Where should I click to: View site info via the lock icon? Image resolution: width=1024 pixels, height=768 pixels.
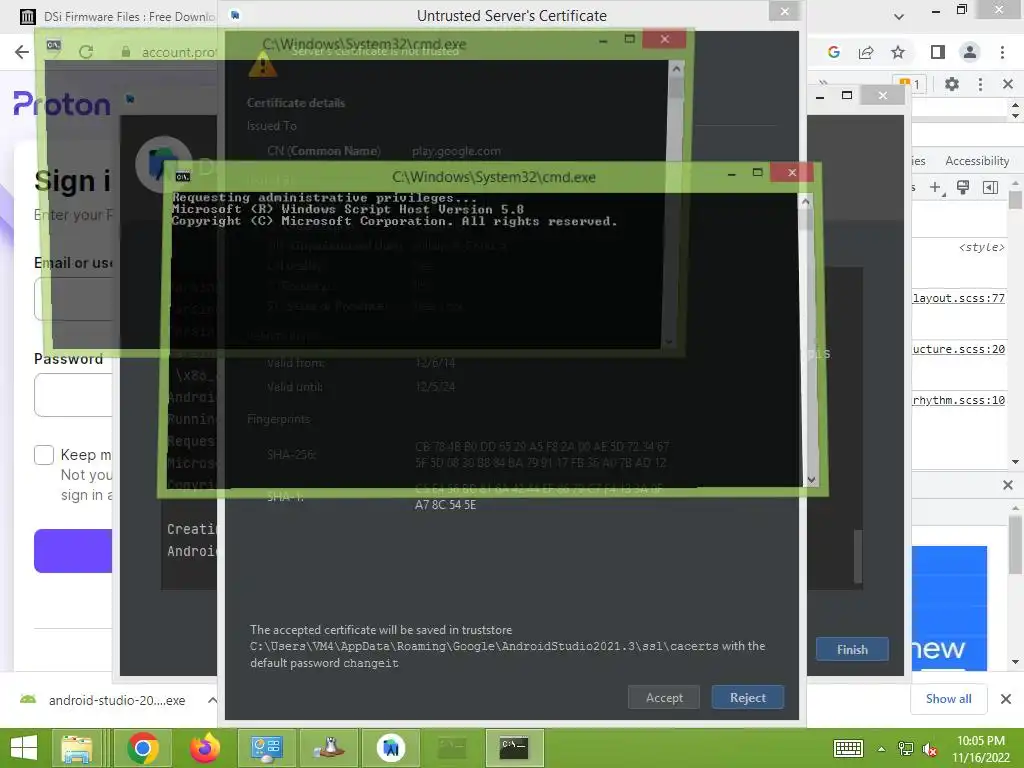[126, 52]
